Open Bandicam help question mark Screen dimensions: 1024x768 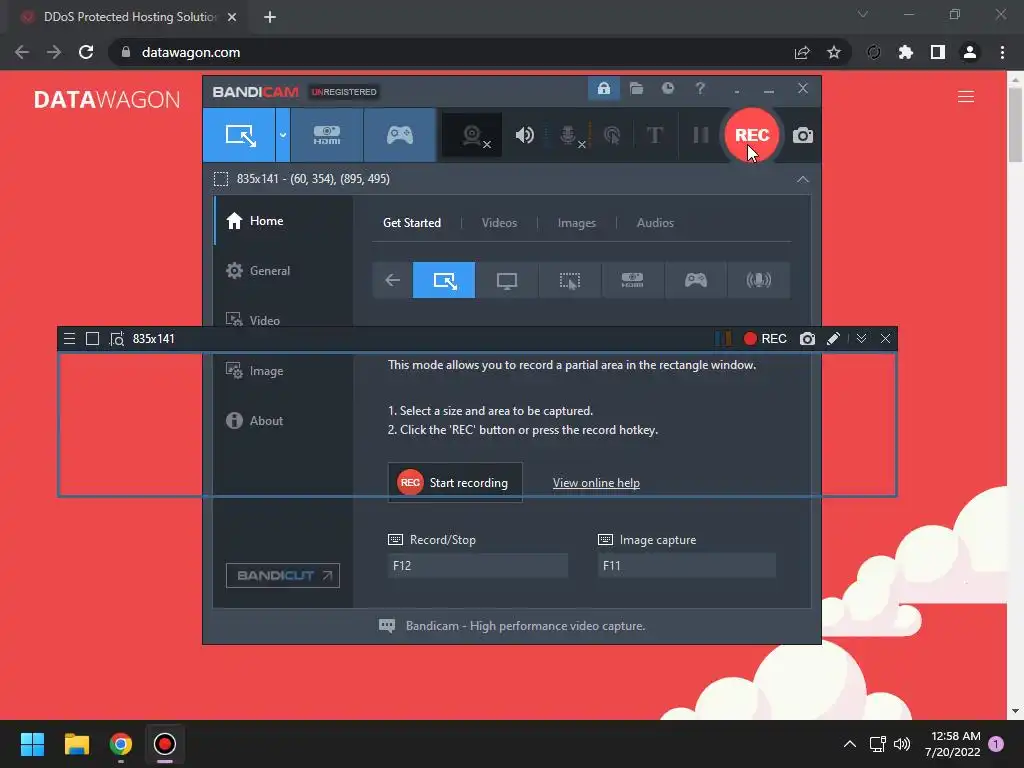[700, 88]
